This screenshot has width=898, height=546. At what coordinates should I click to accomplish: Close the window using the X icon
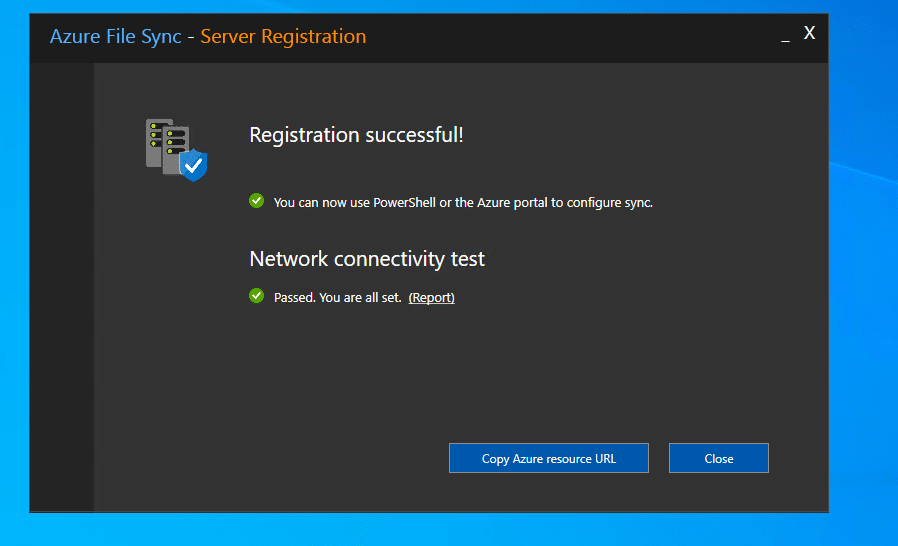(810, 33)
